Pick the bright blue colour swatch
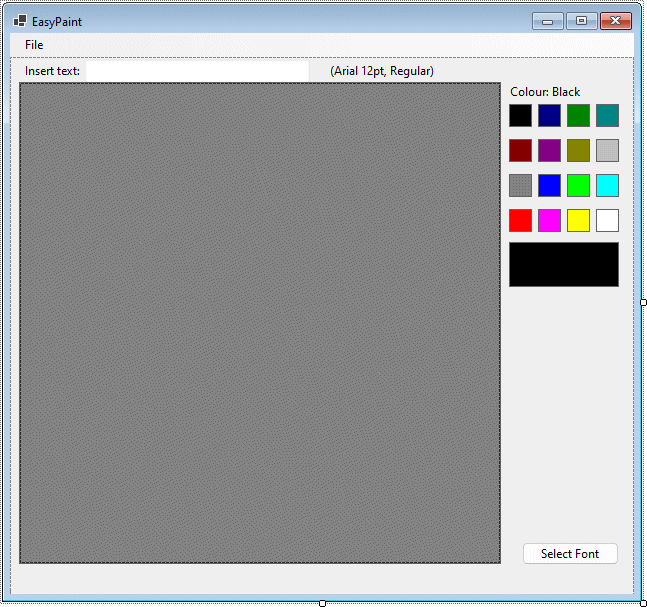The image size is (647, 607). [x=549, y=185]
